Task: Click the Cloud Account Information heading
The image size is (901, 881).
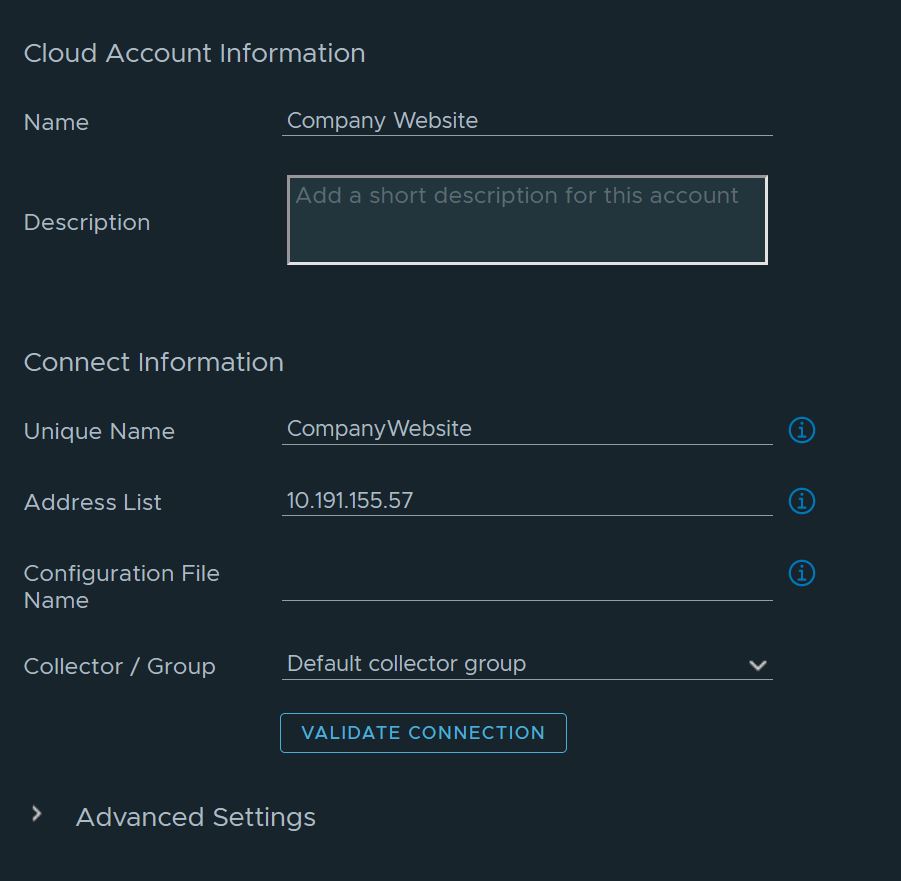Action: click(194, 53)
